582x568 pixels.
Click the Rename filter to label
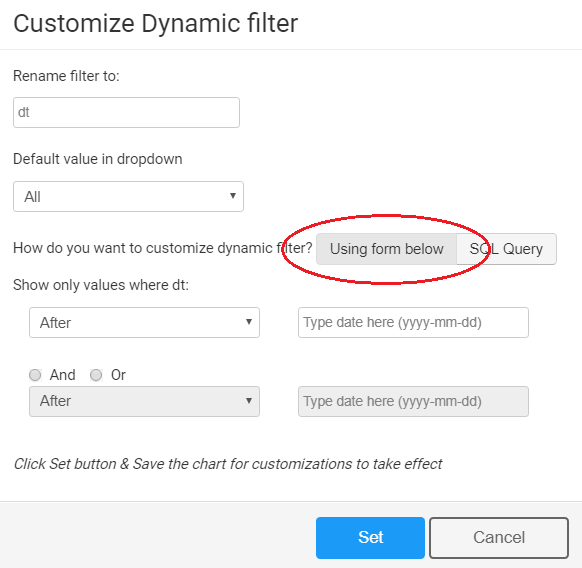coord(66,76)
